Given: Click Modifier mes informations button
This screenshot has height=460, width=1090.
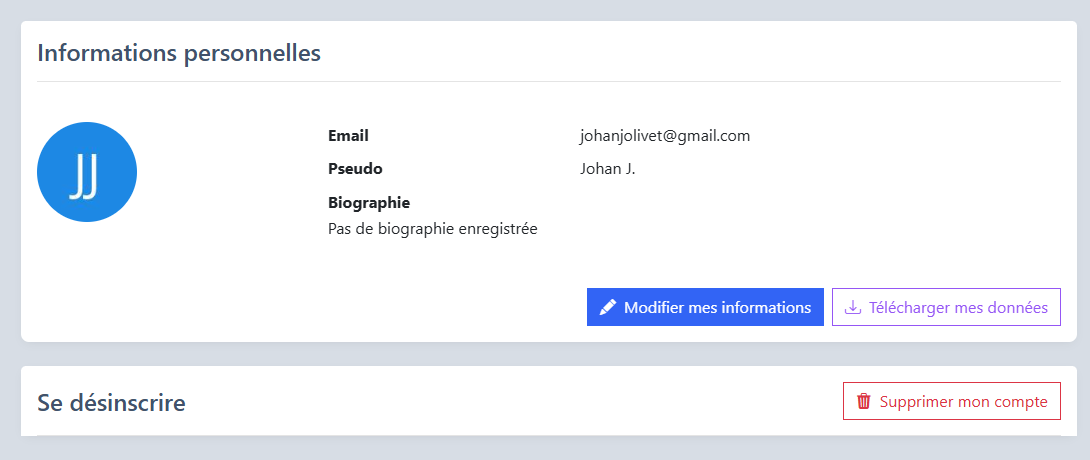Looking at the screenshot, I should pyautogui.click(x=705, y=307).
